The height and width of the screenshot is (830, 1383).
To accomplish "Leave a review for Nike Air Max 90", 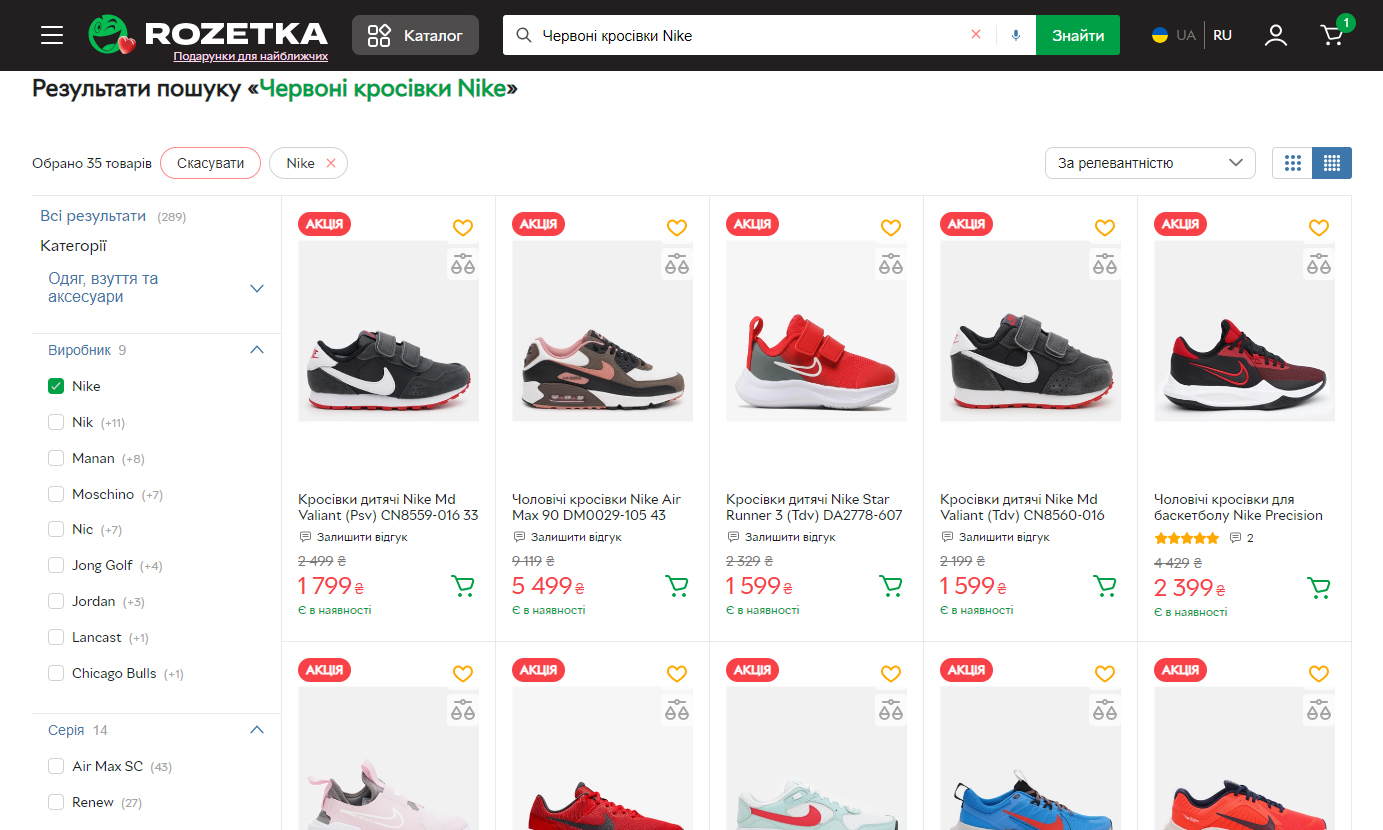I will (x=567, y=537).
